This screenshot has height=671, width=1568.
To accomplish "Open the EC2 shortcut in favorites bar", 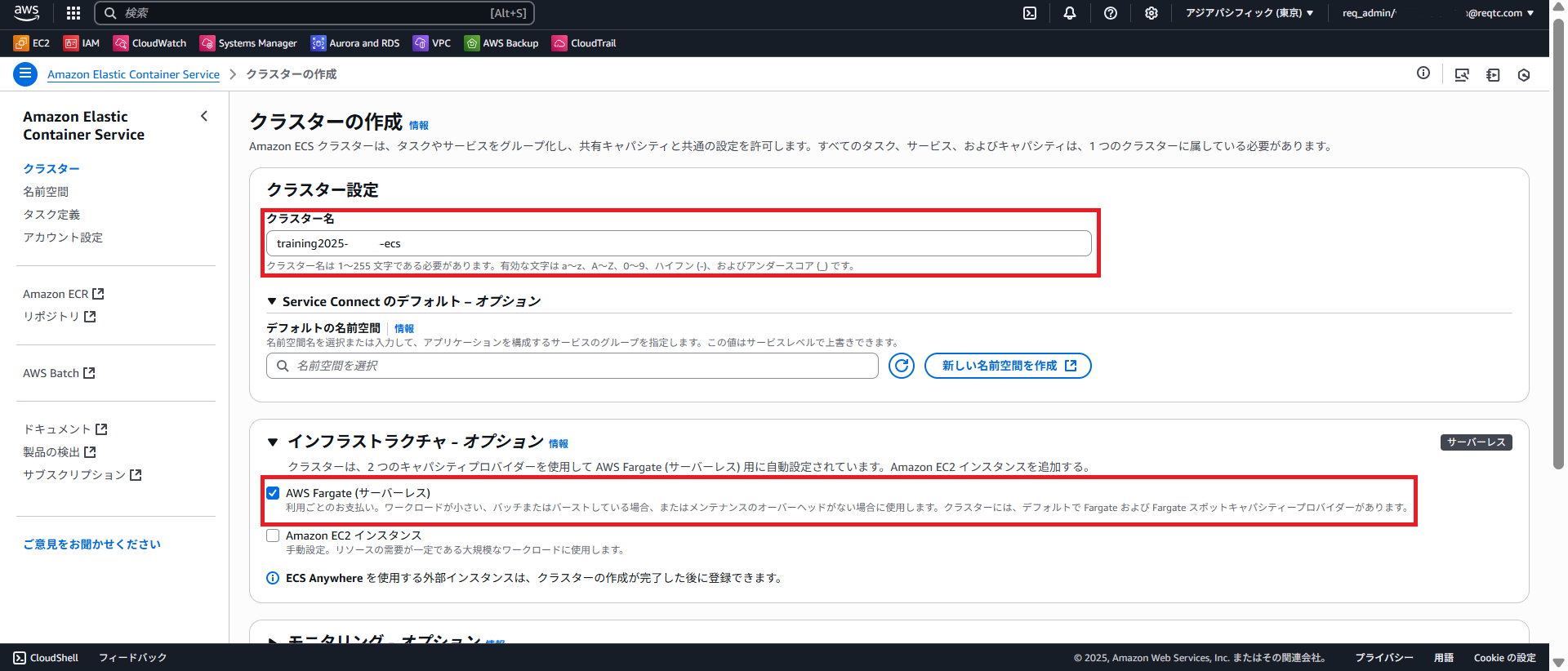I will coord(32,43).
